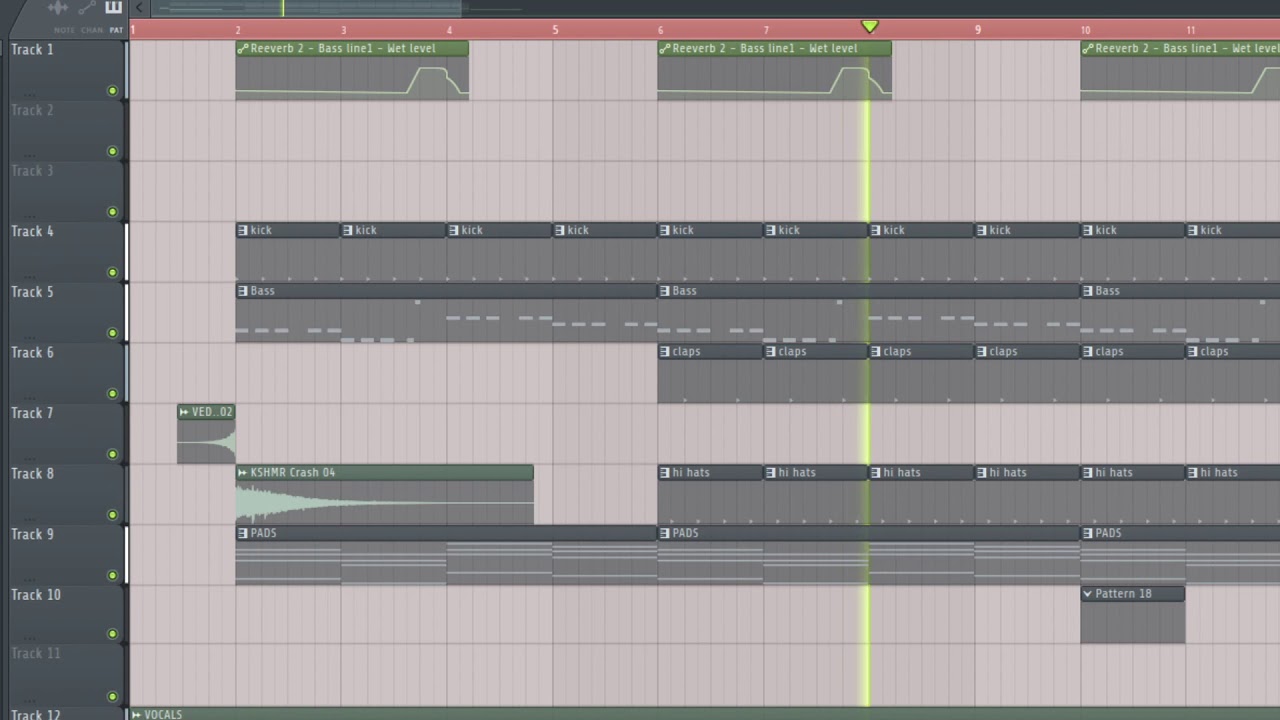Mute Track 3 using its green light
1280x720 pixels.
[112, 212]
